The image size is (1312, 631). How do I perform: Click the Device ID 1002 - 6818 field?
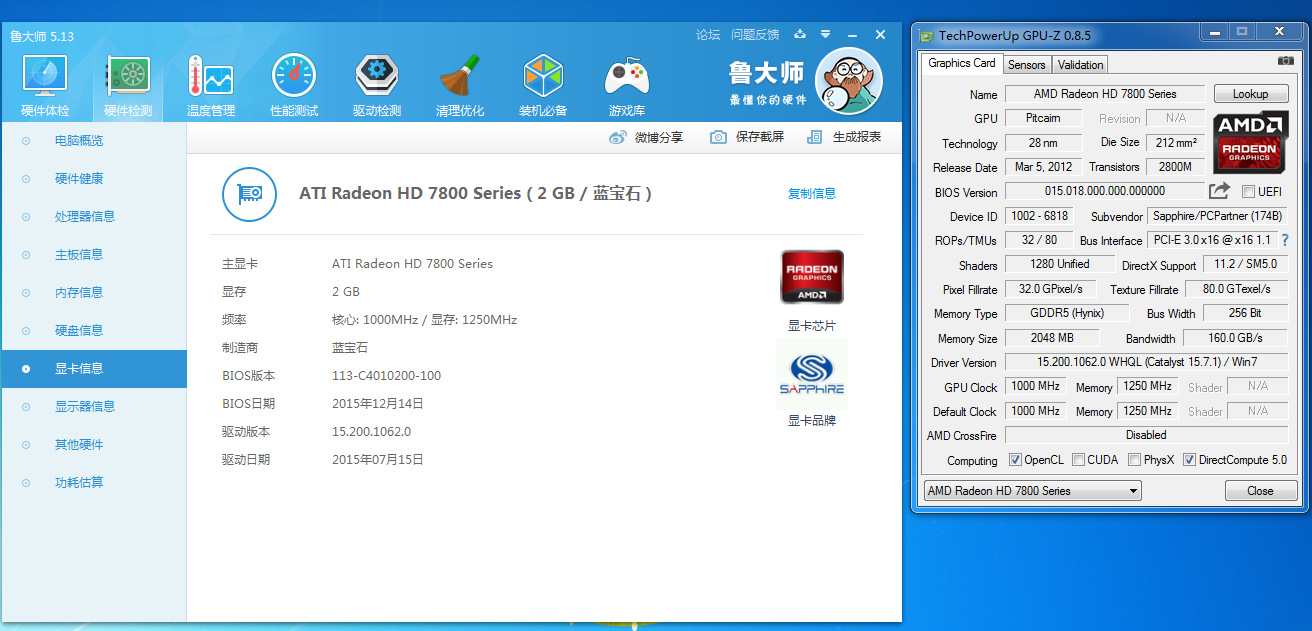1039,216
